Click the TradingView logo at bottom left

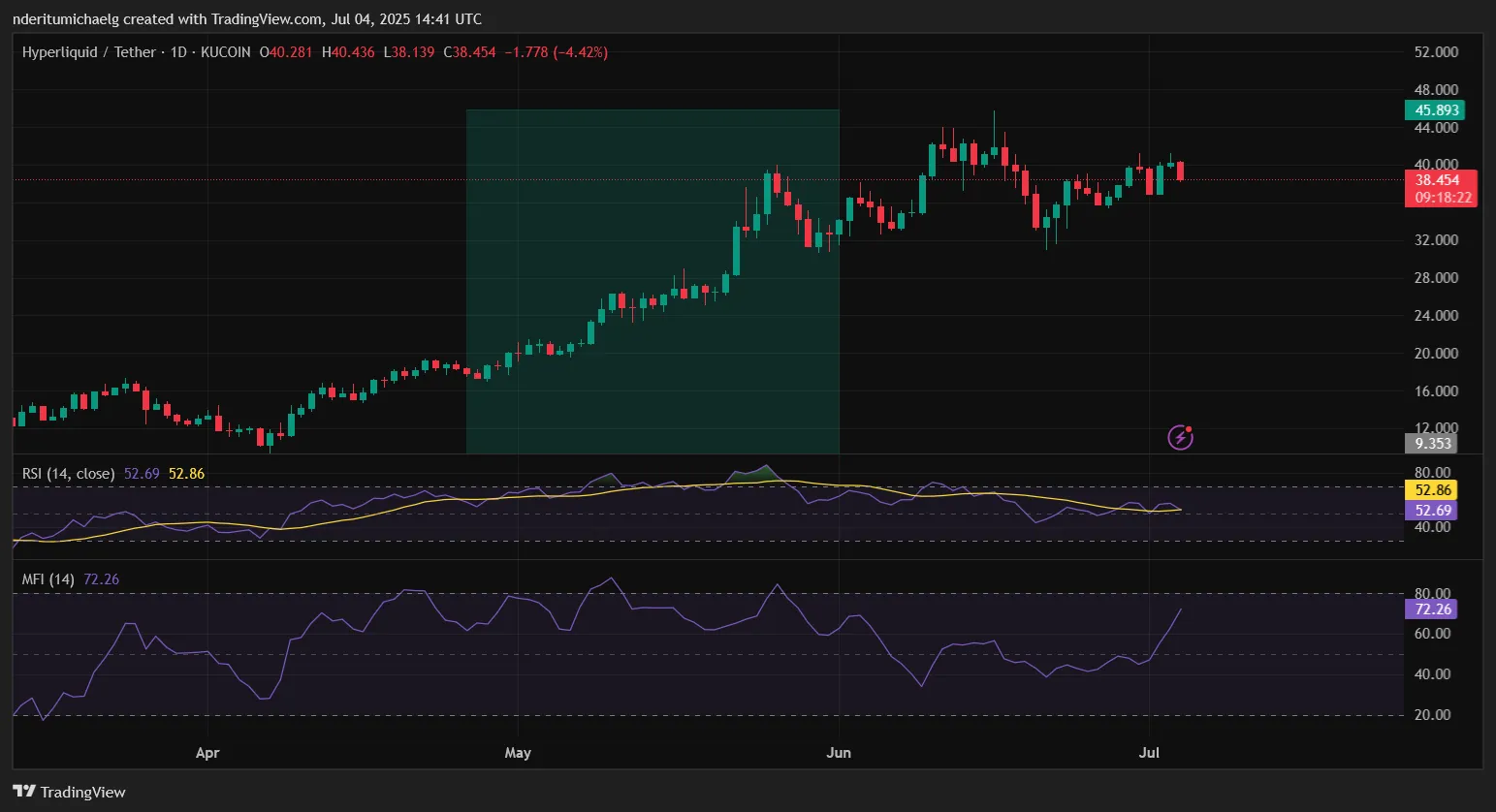(x=70, y=792)
